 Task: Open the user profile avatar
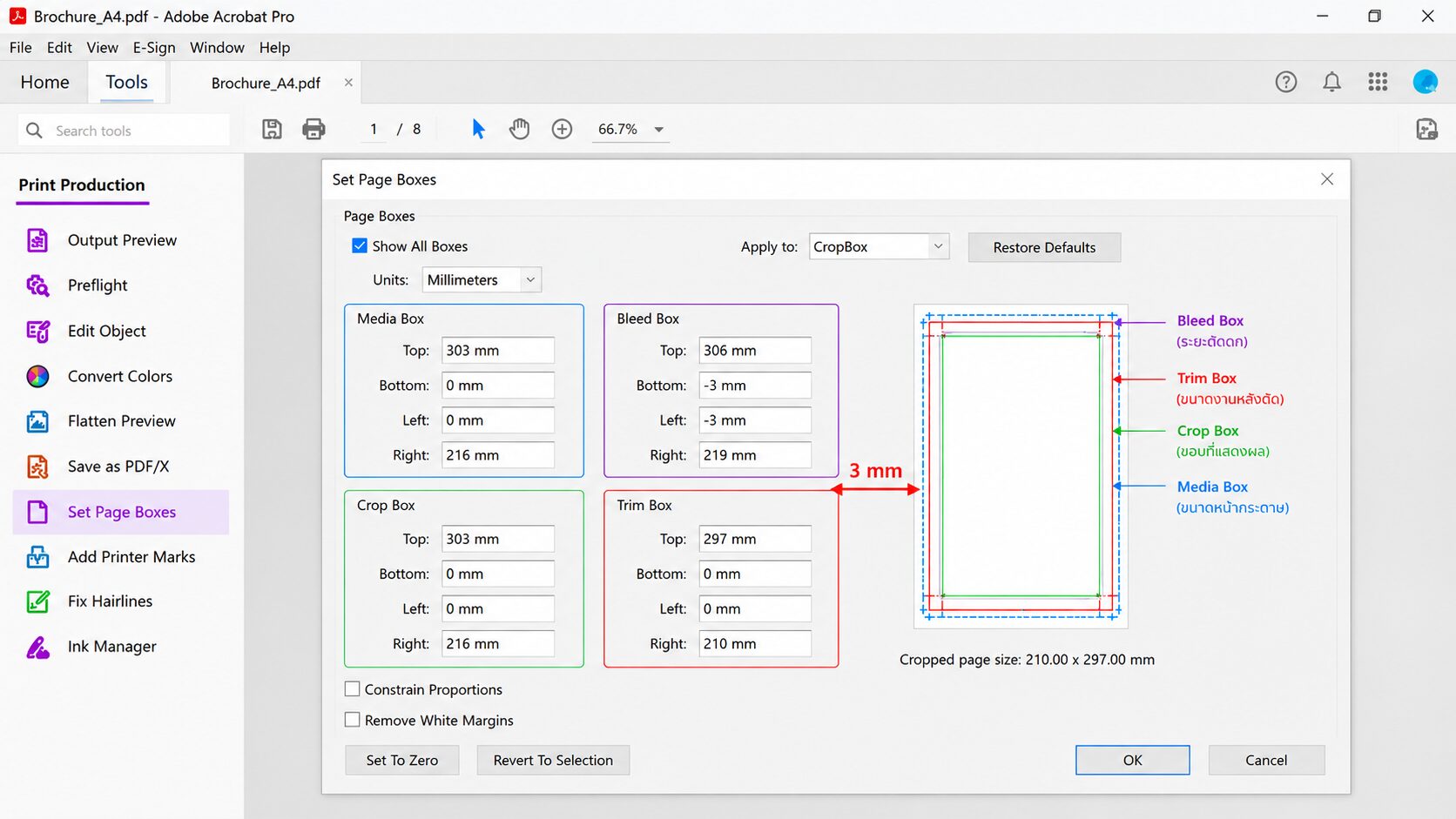[x=1426, y=82]
